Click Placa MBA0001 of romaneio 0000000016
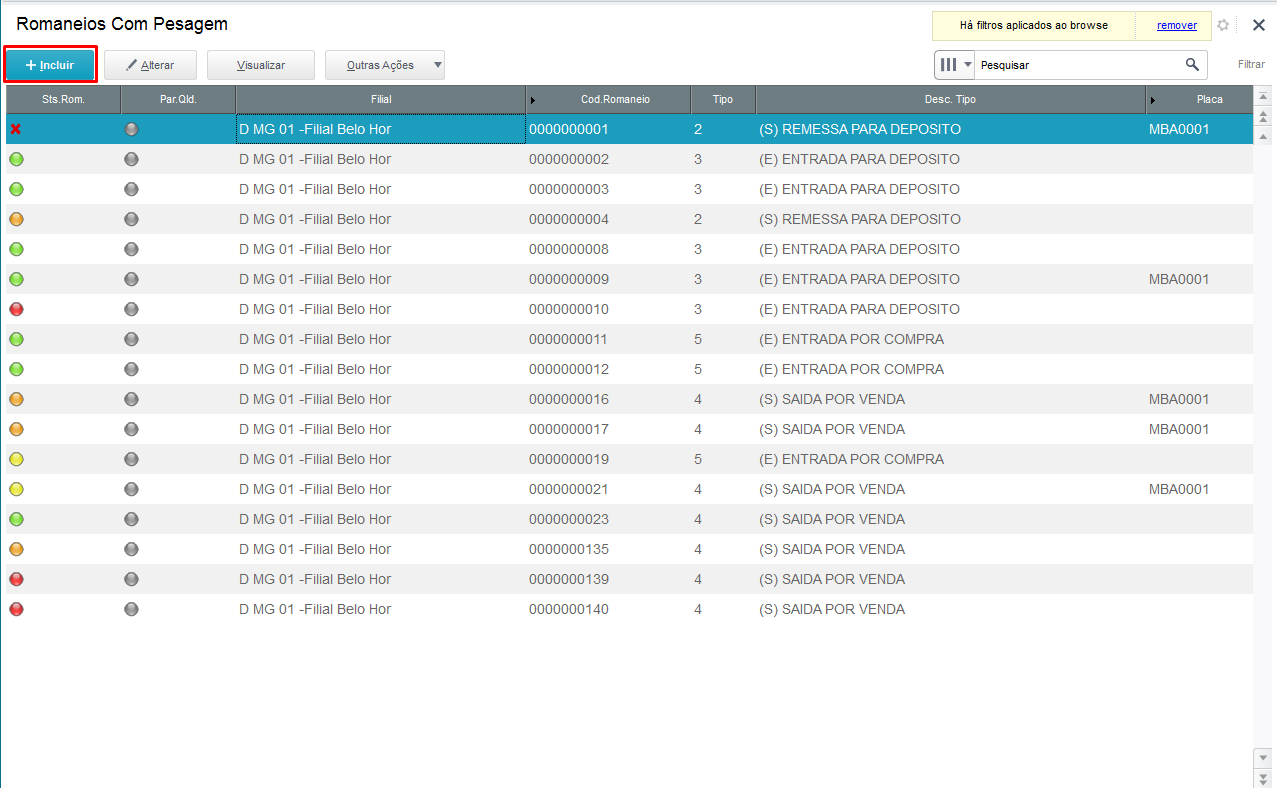Screen dimensions: 1277x788 (x=1179, y=399)
